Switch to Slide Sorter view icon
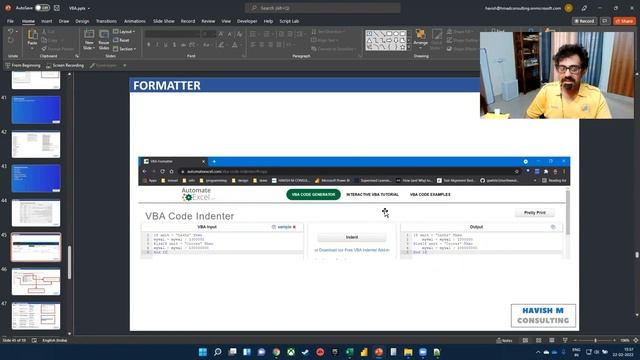The width and height of the screenshot is (640, 360). pos(539,340)
